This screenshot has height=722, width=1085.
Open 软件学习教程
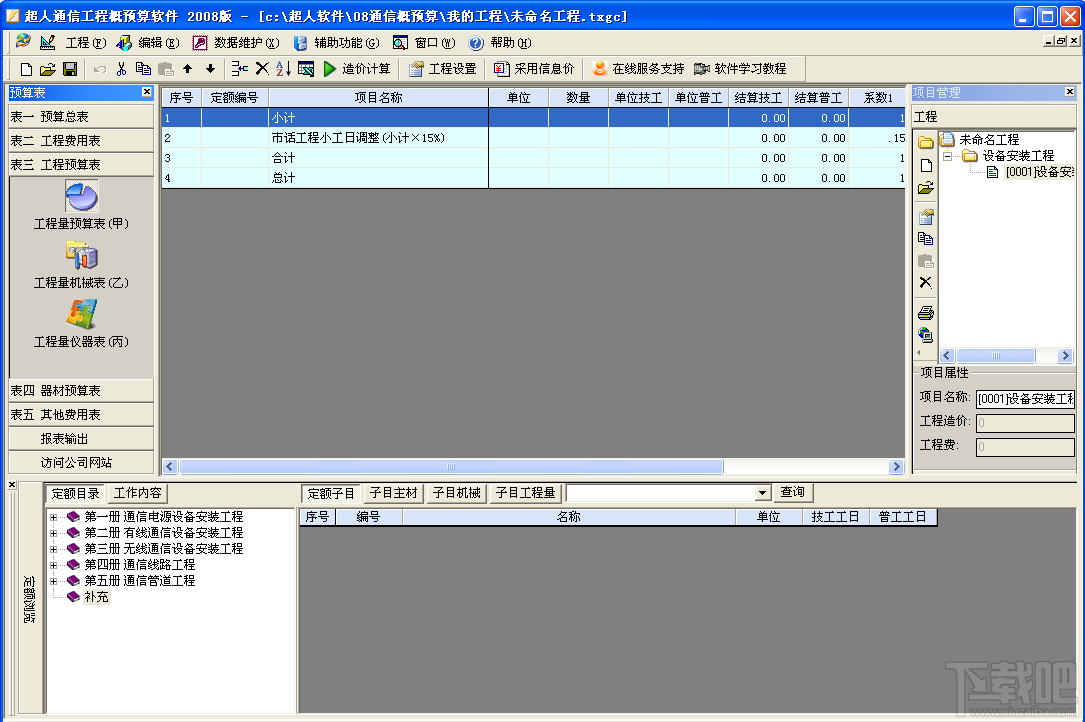[740, 69]
